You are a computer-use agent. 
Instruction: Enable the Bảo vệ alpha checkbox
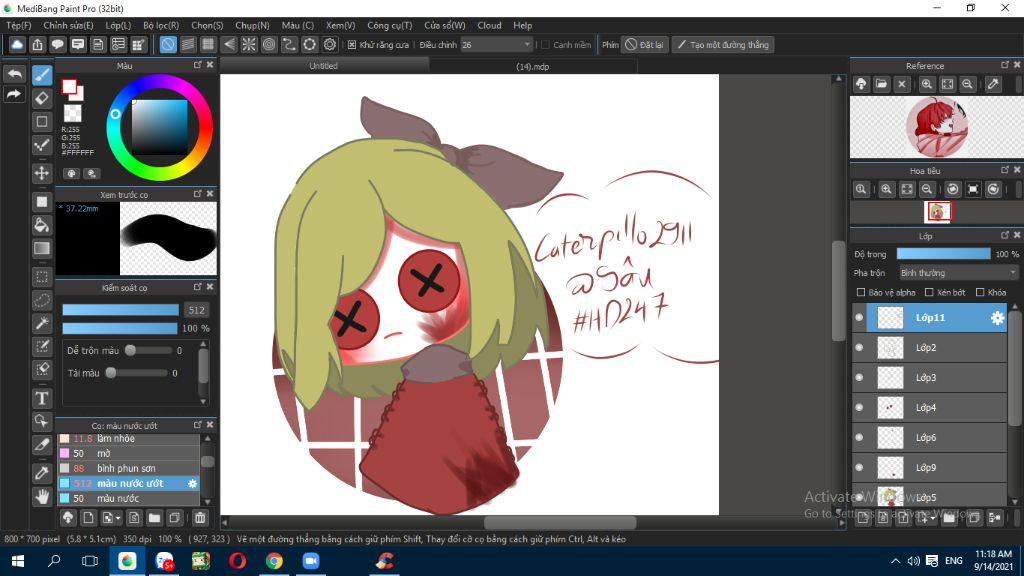[861, 293]
